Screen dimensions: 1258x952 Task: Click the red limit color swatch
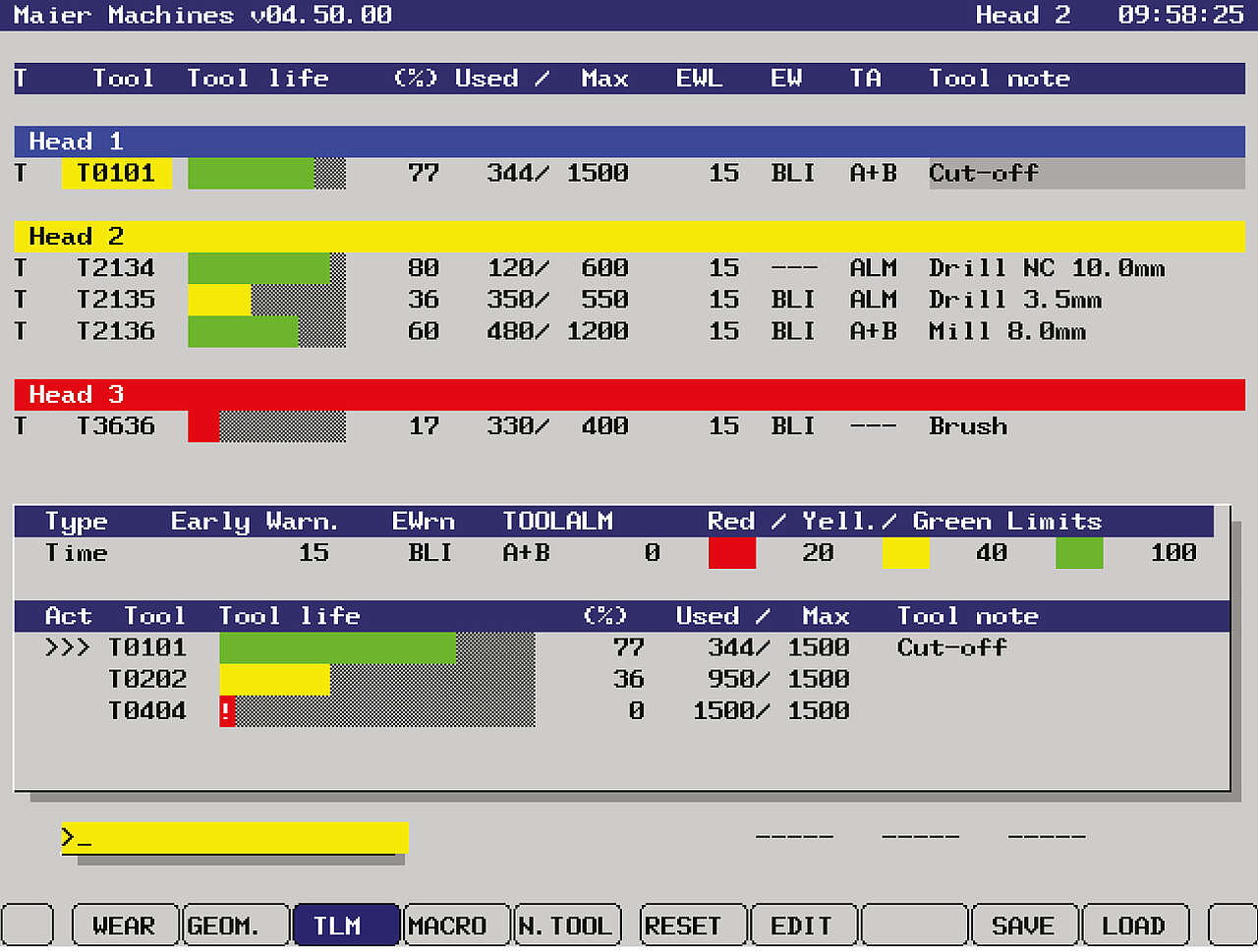pyautogui.click(x=732, y=553)
